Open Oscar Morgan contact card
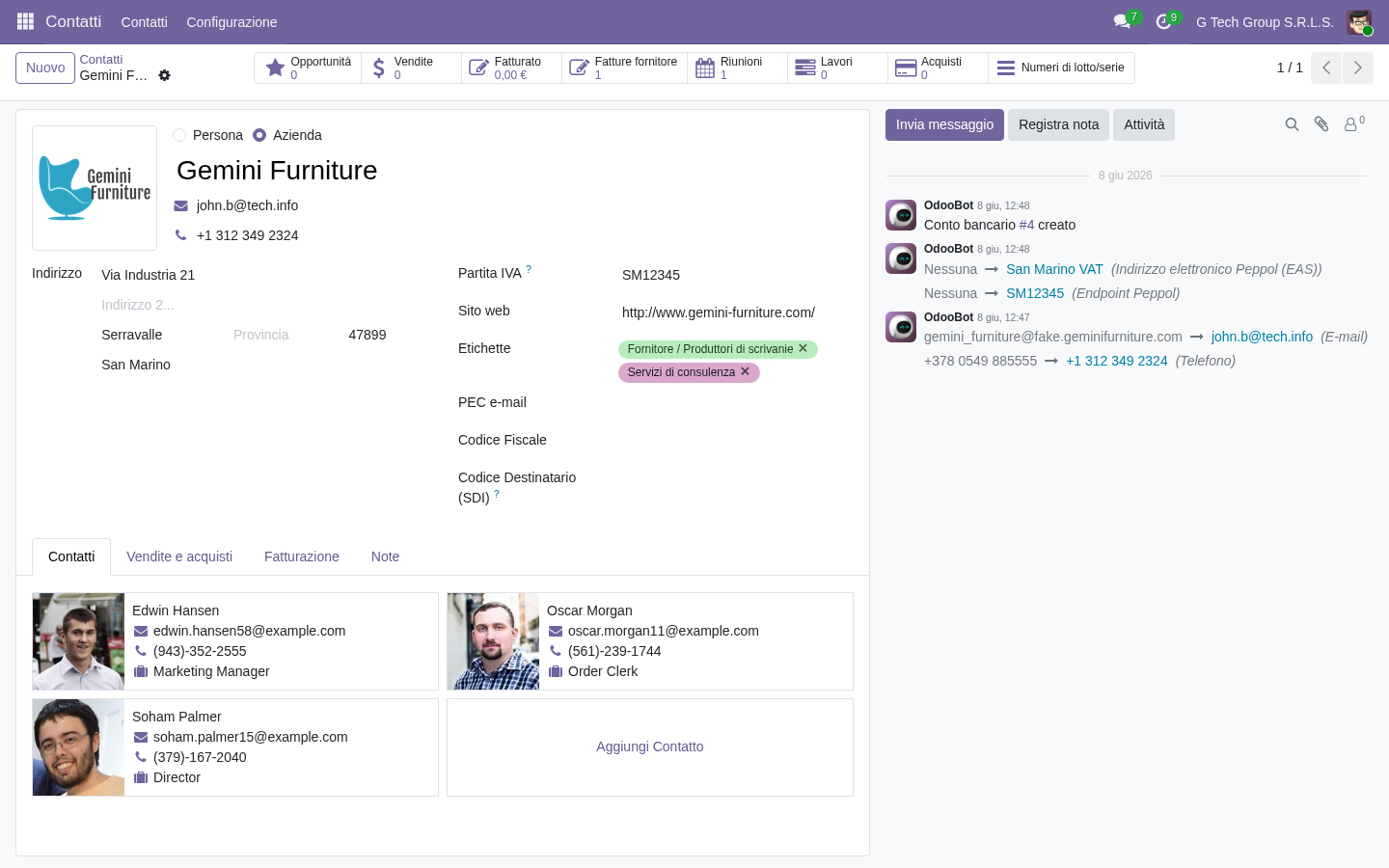Viewport: 1389px width, 868px height. [x=650, y=641]
